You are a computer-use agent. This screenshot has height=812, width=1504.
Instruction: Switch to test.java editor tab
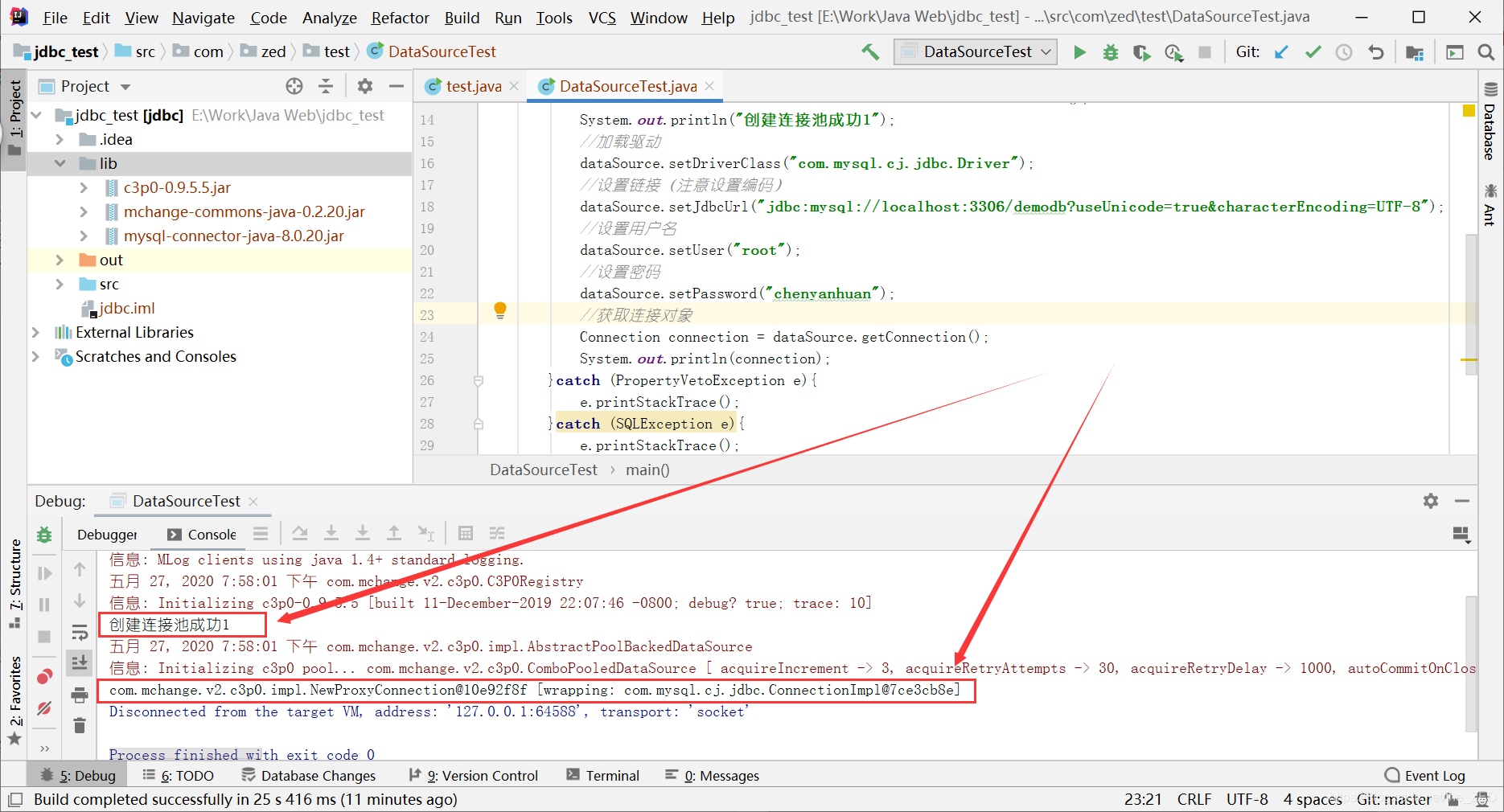pos(473,86)
